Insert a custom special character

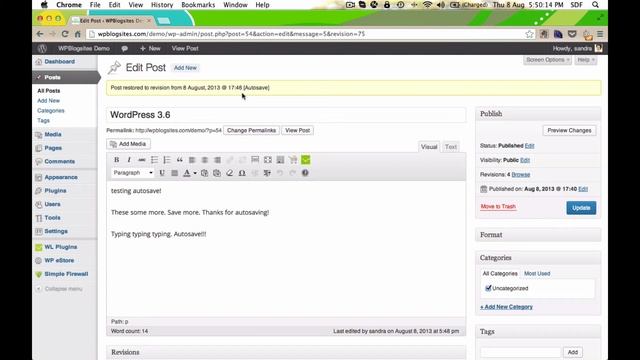point(242,173)
